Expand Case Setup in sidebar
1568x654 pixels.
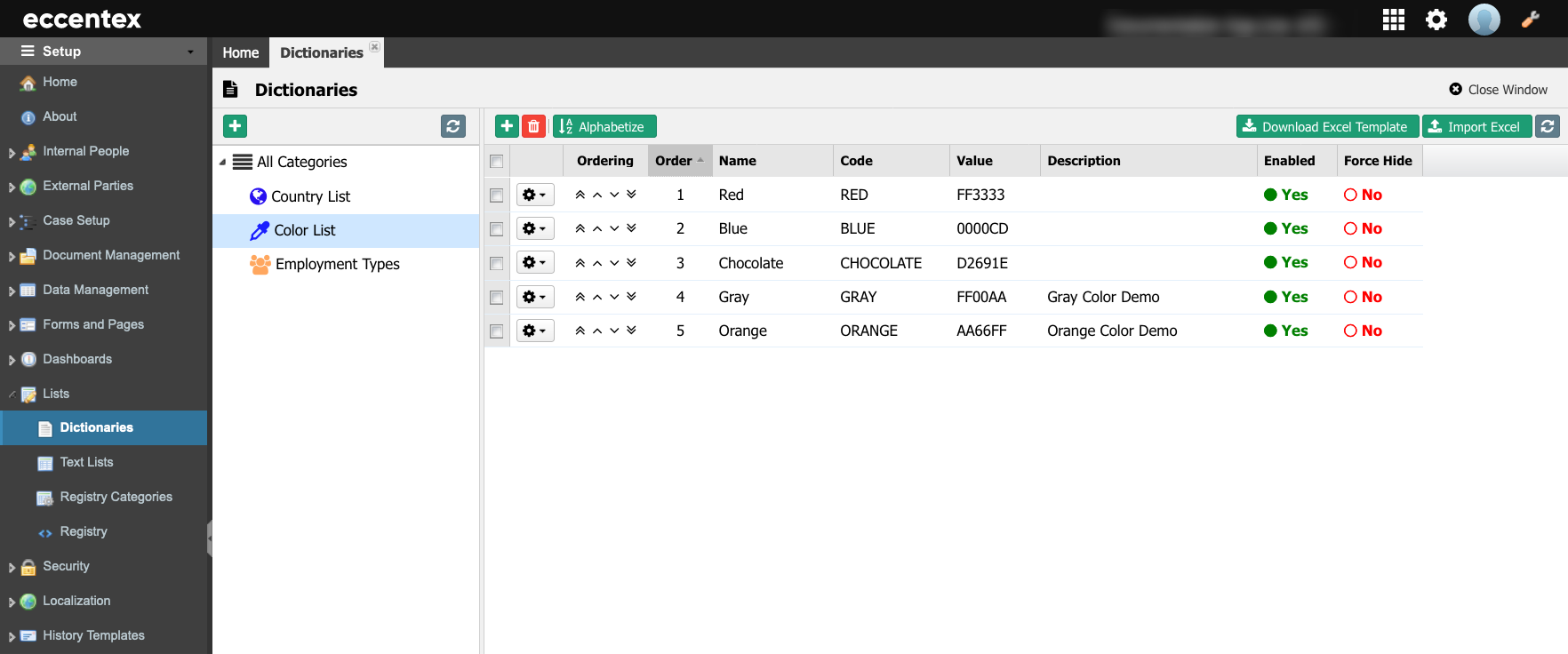click(x=12, y=222)
